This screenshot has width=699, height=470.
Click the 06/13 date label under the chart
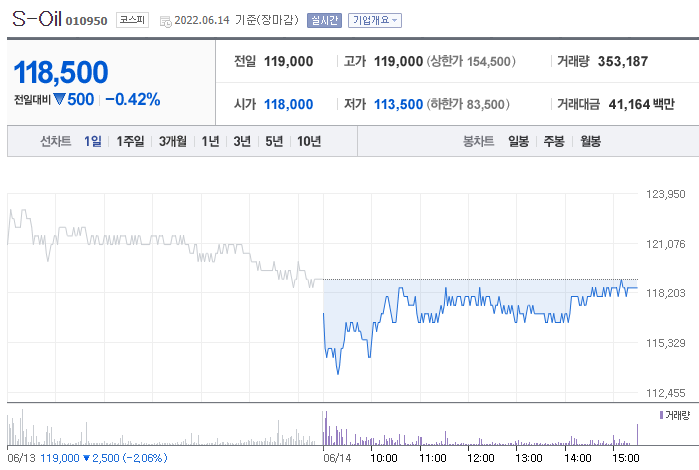pyautogui.click(x=21, y=458)
